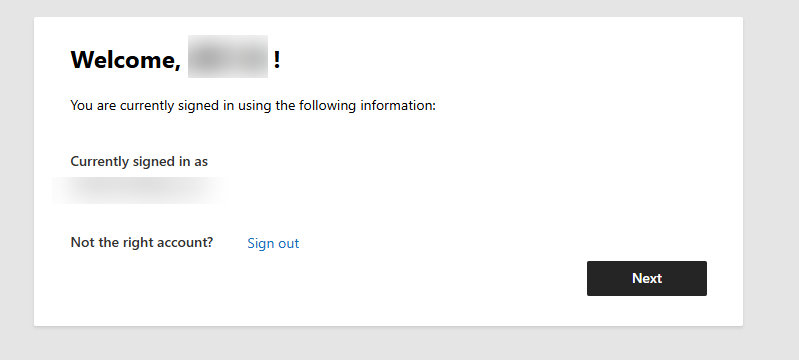Choose Sign out to switch accounts

273,243
